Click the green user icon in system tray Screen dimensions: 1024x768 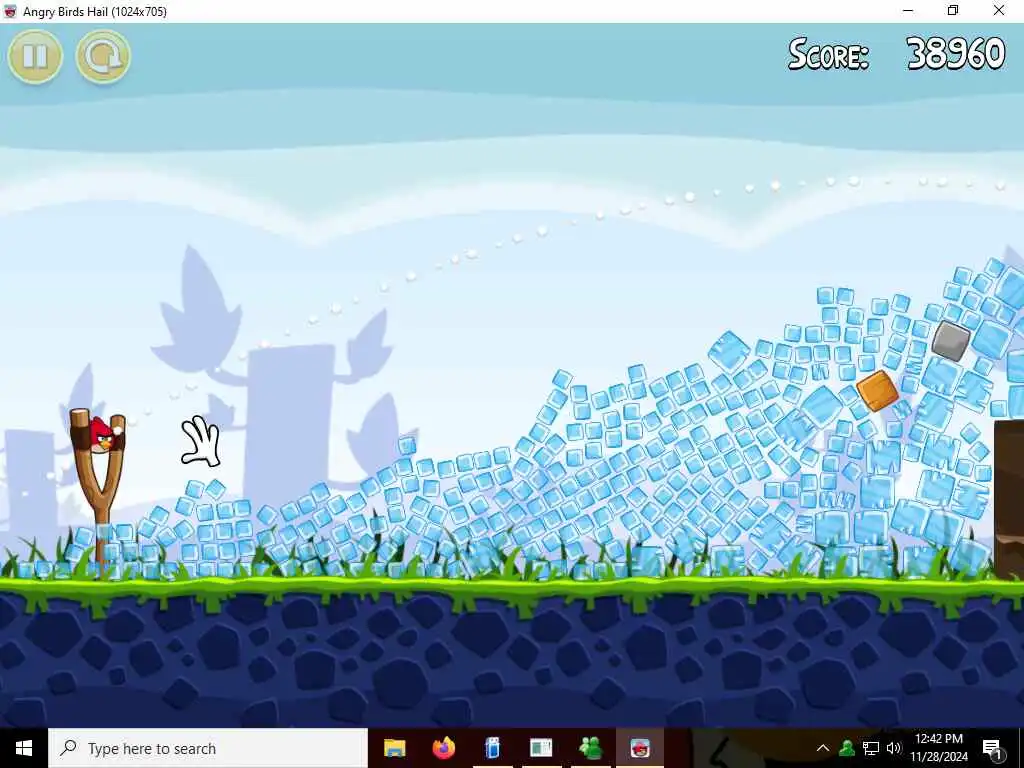tap(847, 748)
